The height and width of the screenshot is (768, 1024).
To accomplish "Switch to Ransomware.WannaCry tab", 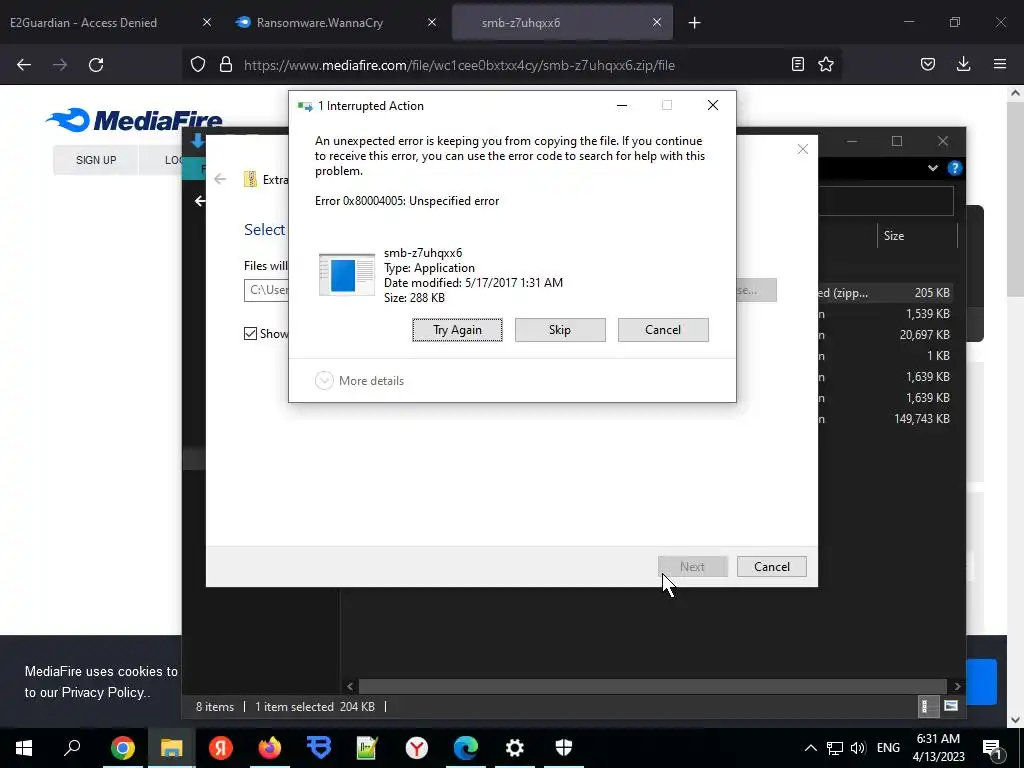I will coord(320,23).
